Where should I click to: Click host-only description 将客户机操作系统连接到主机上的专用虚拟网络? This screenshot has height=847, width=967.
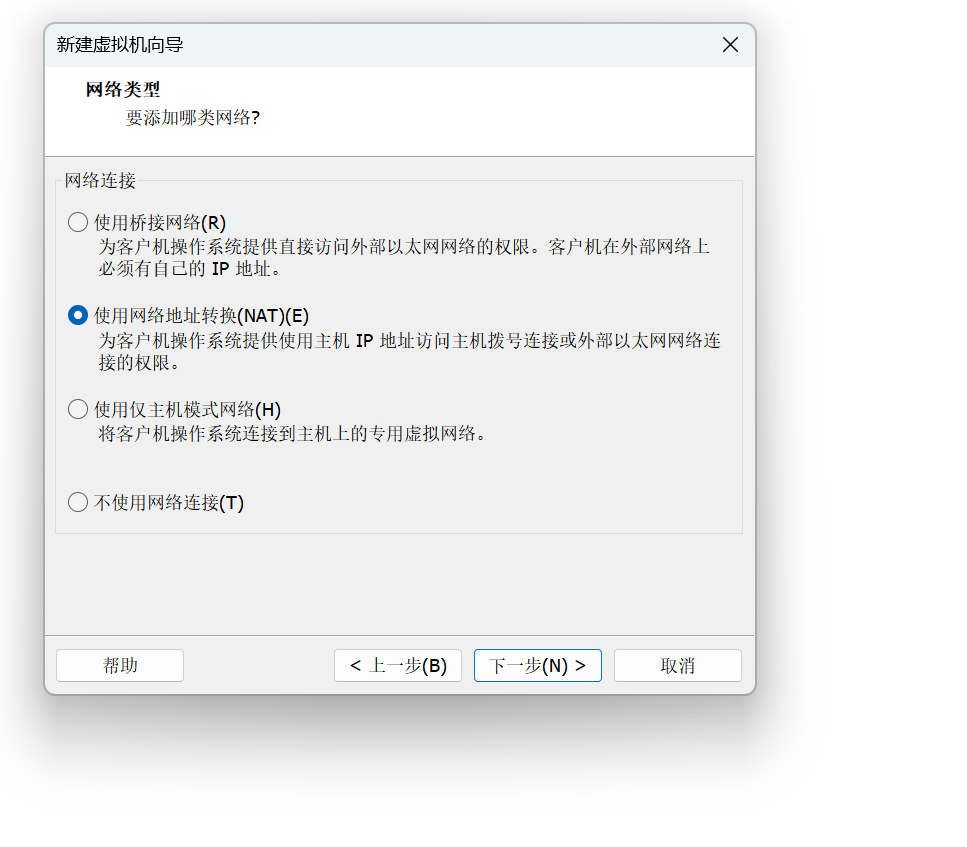click(x=292, y=434)
